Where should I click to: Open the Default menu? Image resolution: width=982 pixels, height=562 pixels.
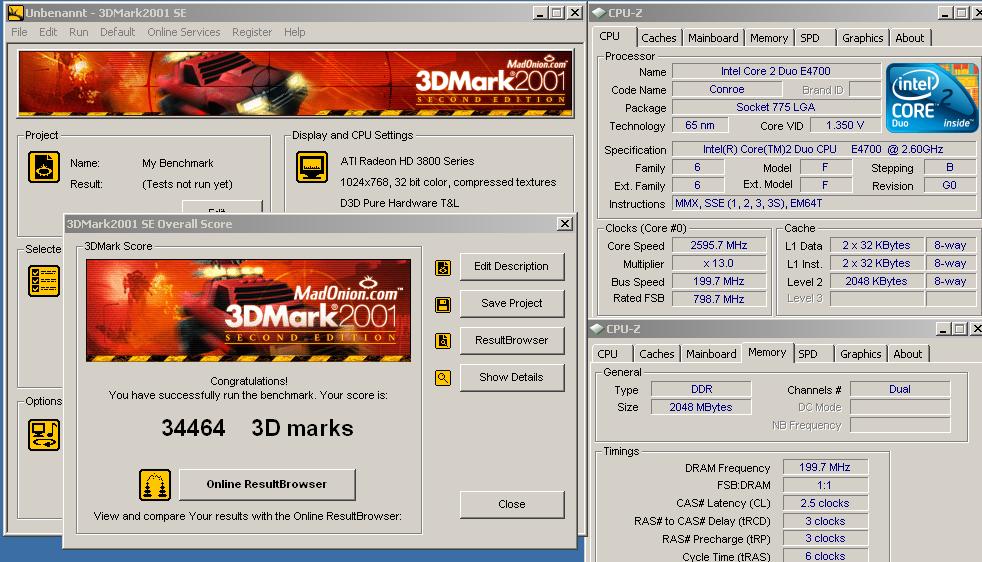coord(117,32)
